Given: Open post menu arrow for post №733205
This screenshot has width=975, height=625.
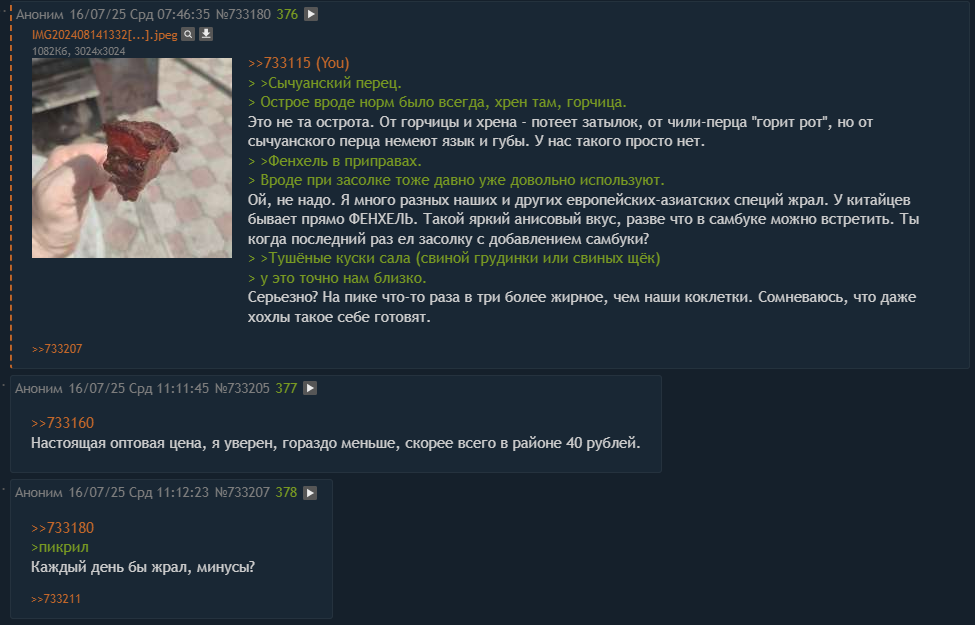Looking at the screenshot, I should [310, 388].
